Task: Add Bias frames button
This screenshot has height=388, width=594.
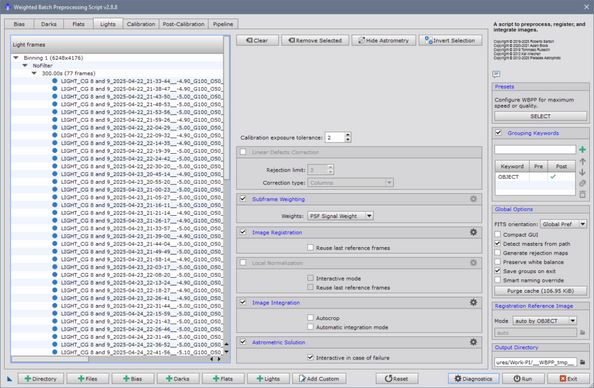Action: (133, 379)
